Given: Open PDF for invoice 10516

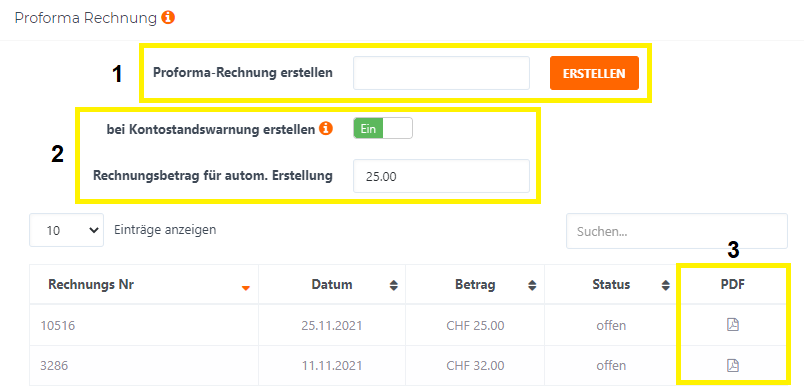Looking at the screenshot, I should pyautogui.click(x=733, y=324).
